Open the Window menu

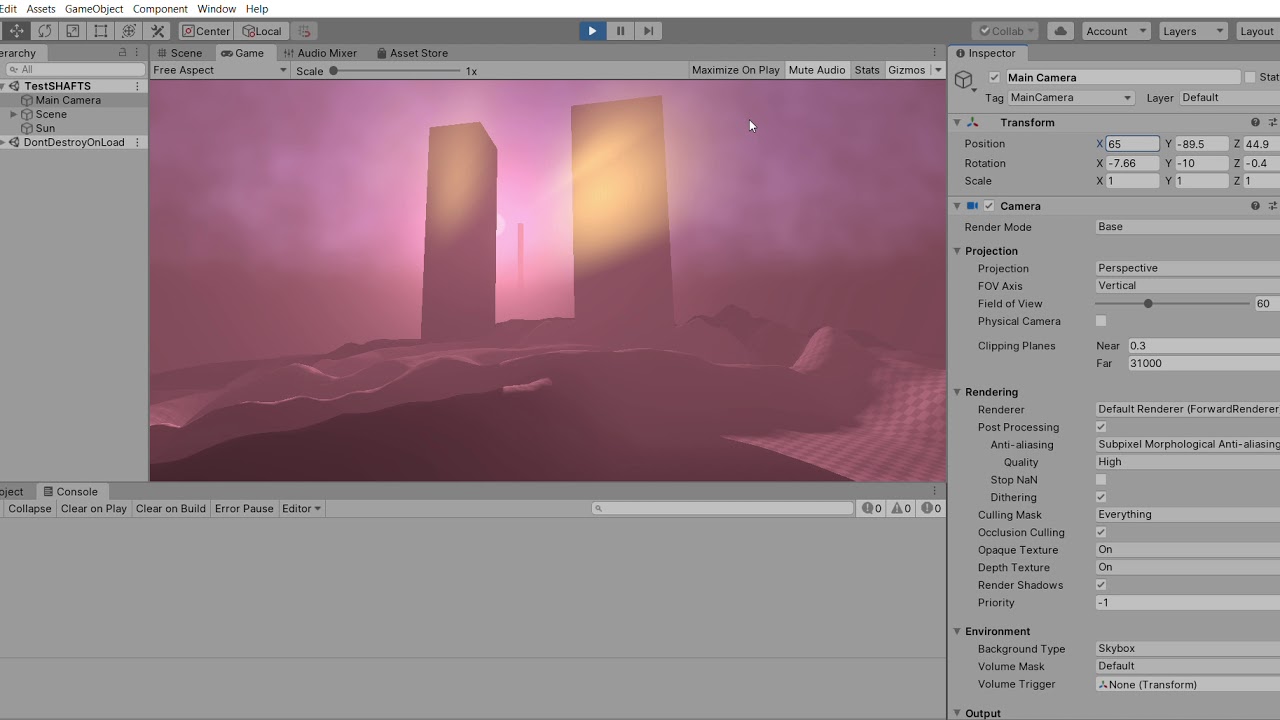click(x=216, y=9)
